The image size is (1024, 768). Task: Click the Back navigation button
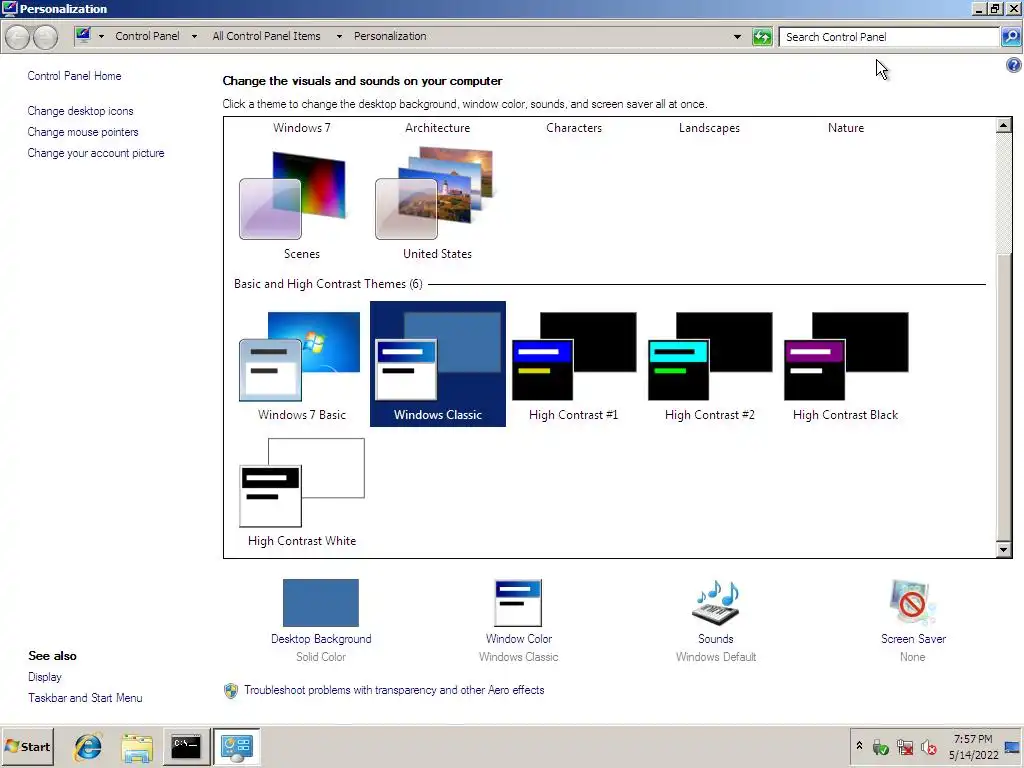(18, 37)
